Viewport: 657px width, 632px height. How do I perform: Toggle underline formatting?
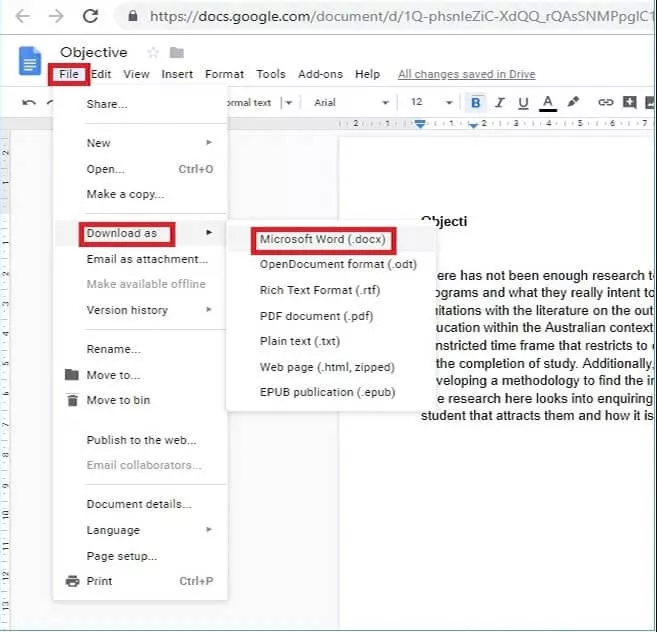pos(523,102)
